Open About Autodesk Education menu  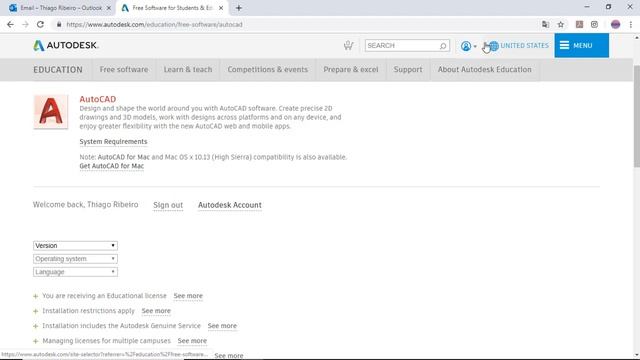pos(484,69)
